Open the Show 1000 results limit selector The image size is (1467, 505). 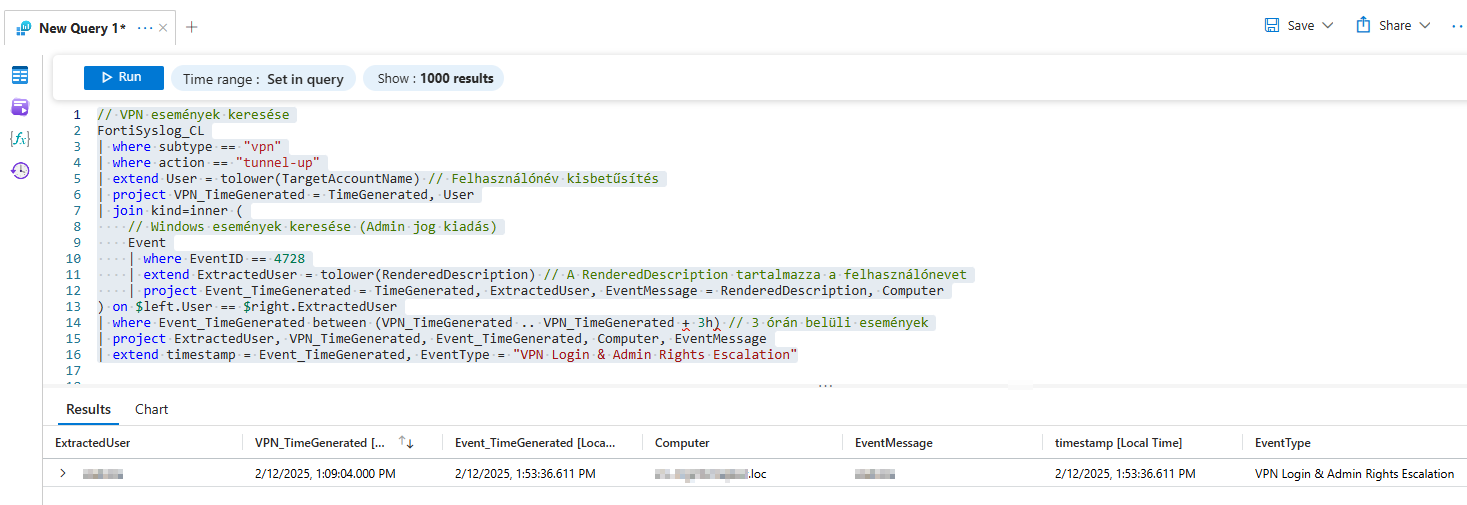point(434,79)
